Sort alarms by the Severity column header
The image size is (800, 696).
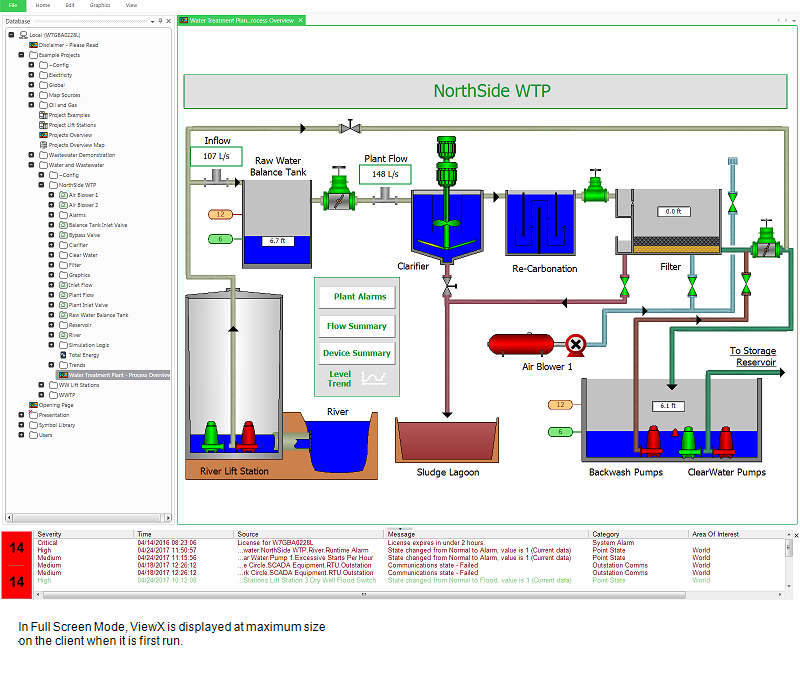click(49, 534)
